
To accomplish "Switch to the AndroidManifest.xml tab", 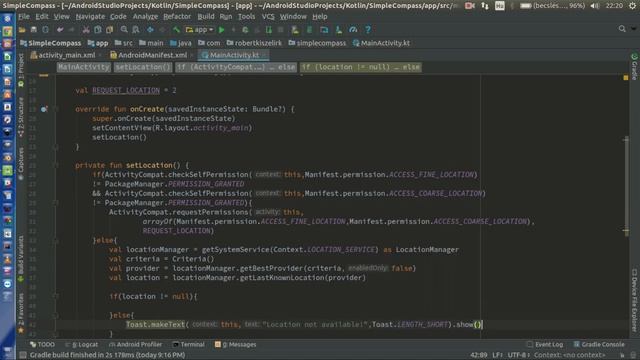I will 152,55.
